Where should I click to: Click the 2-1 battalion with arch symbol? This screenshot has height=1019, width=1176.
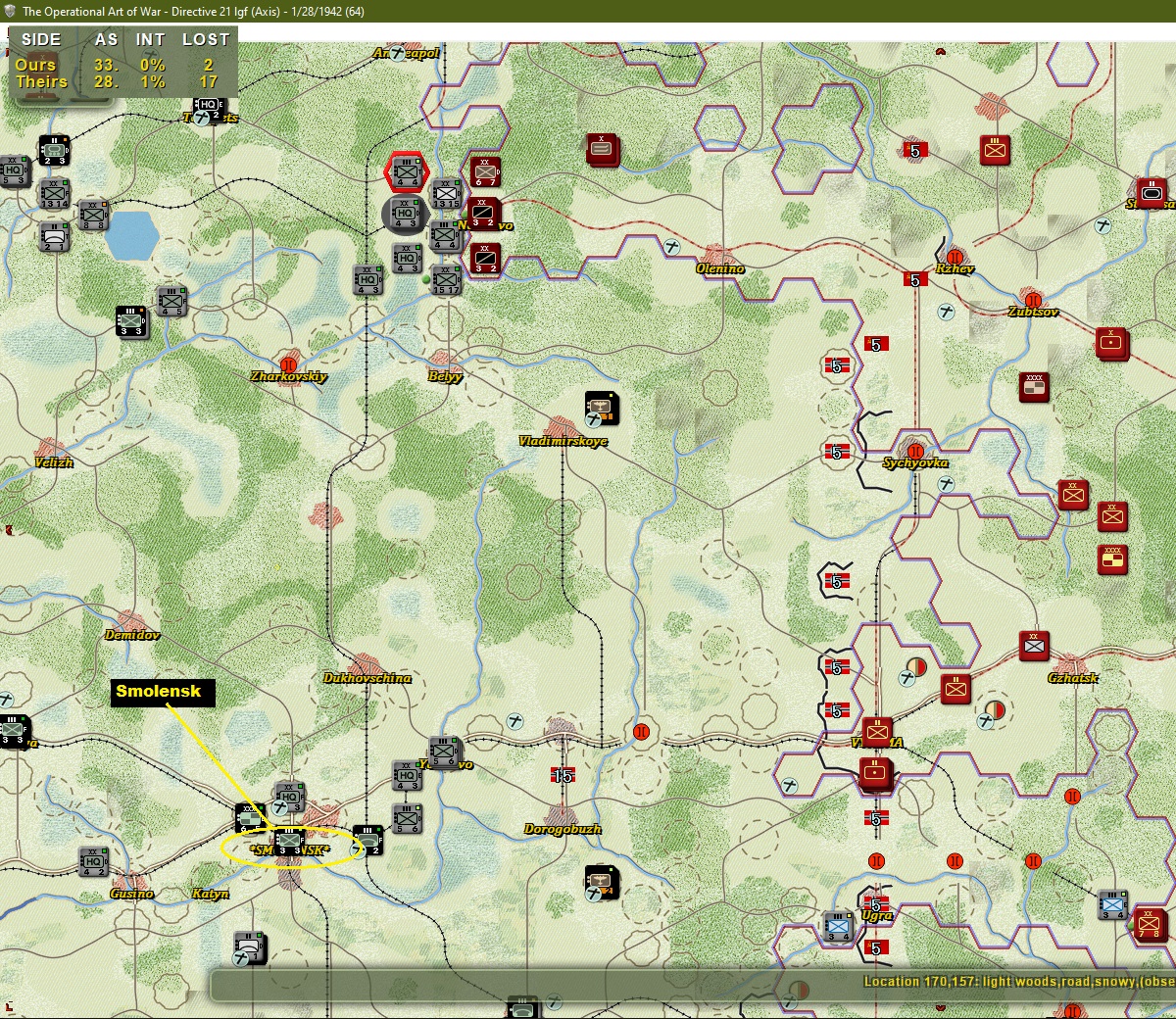[54, 236]
